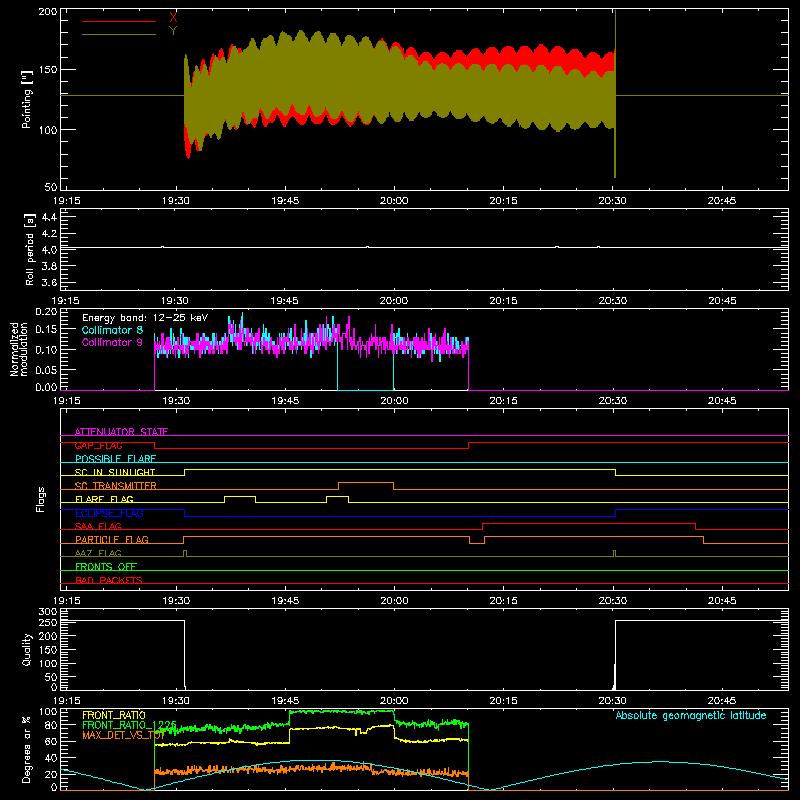This screenshot has width=800, height=800.
Task: Click the "Absolute geomagnetic latitude" label
Action: [x=691, y=715]
